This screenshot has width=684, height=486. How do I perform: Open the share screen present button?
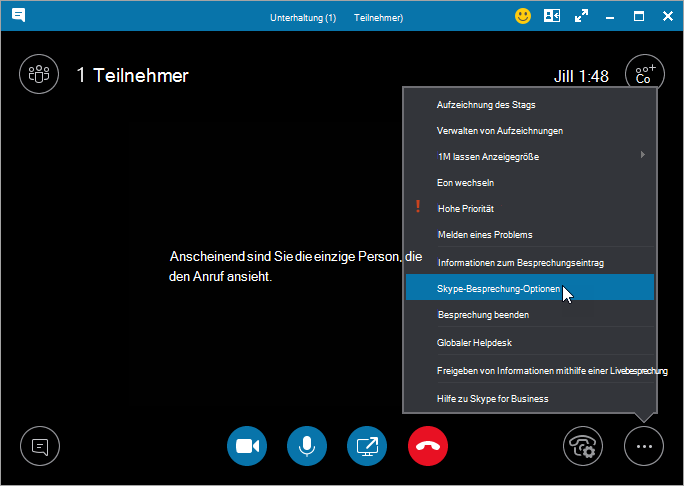pos(367,446)
